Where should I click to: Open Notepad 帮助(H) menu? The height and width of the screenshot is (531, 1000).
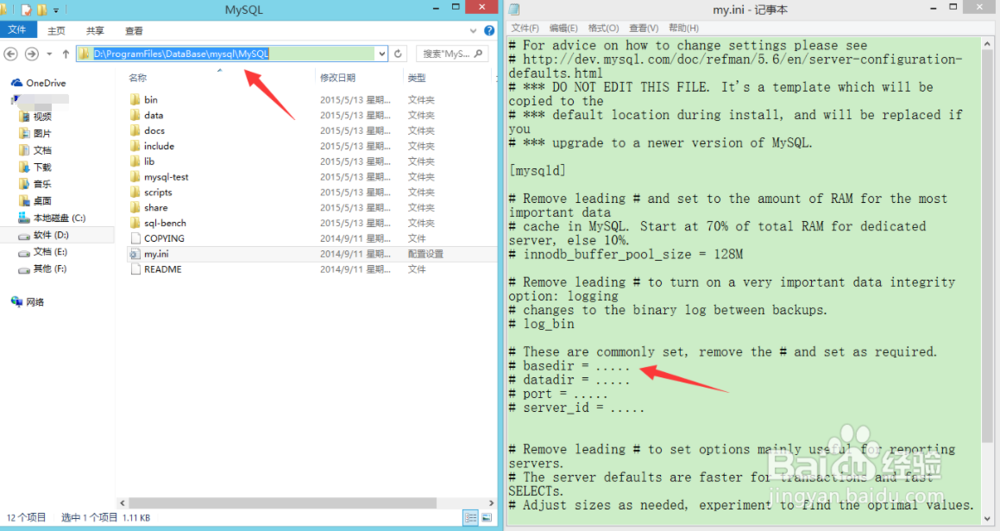684,28
